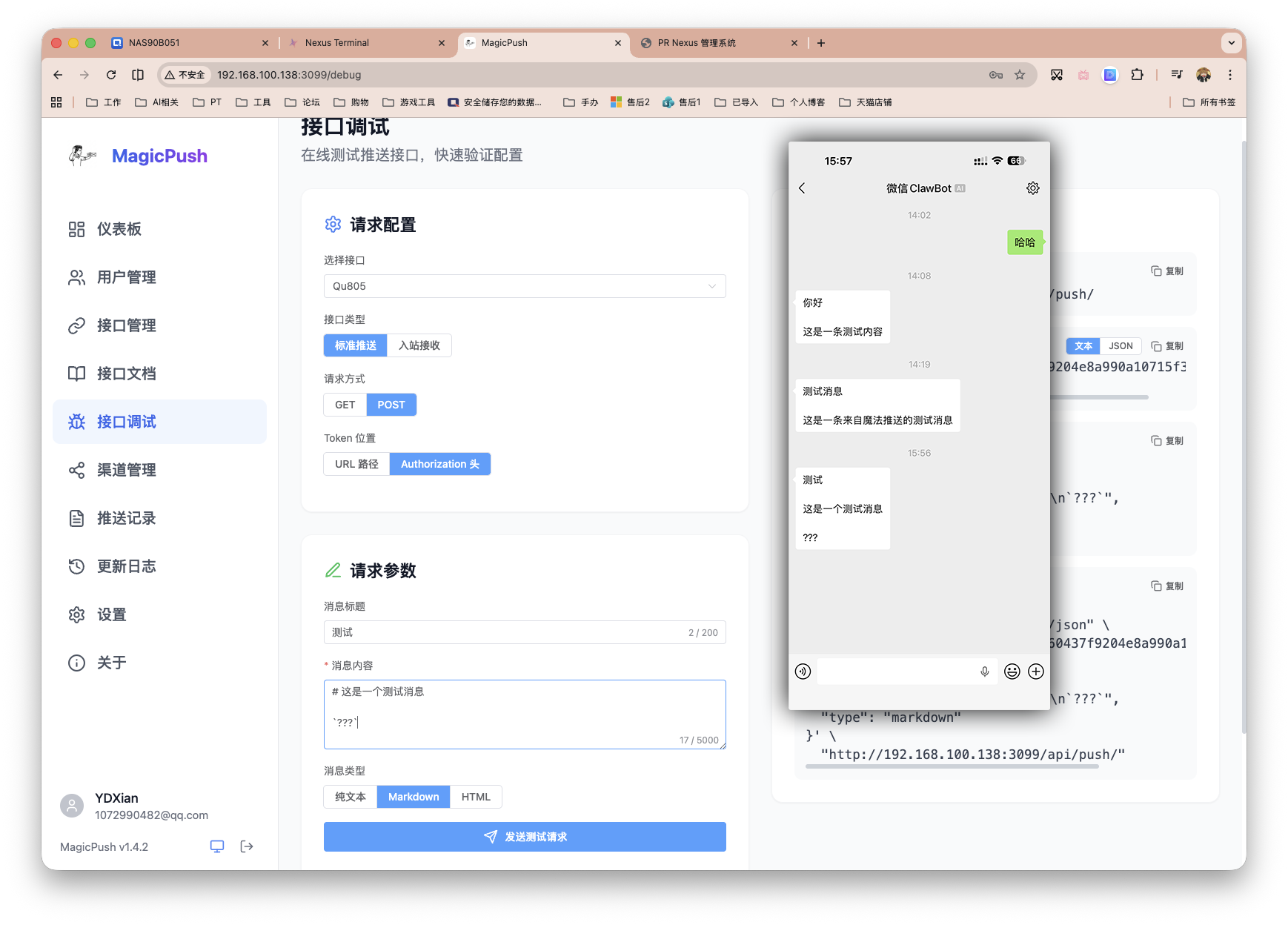This screenshot has height=925, width=1288.
Task: Open settings gear in the 微信 ClawBot header
Action: click(1033, 188)
